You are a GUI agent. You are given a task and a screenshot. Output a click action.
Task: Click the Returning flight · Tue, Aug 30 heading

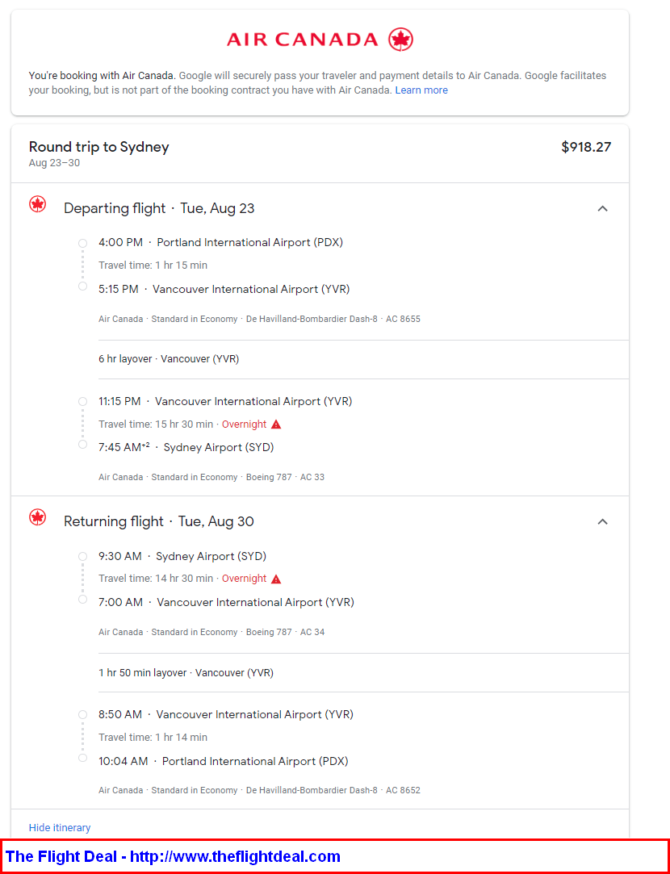point(158,522)
